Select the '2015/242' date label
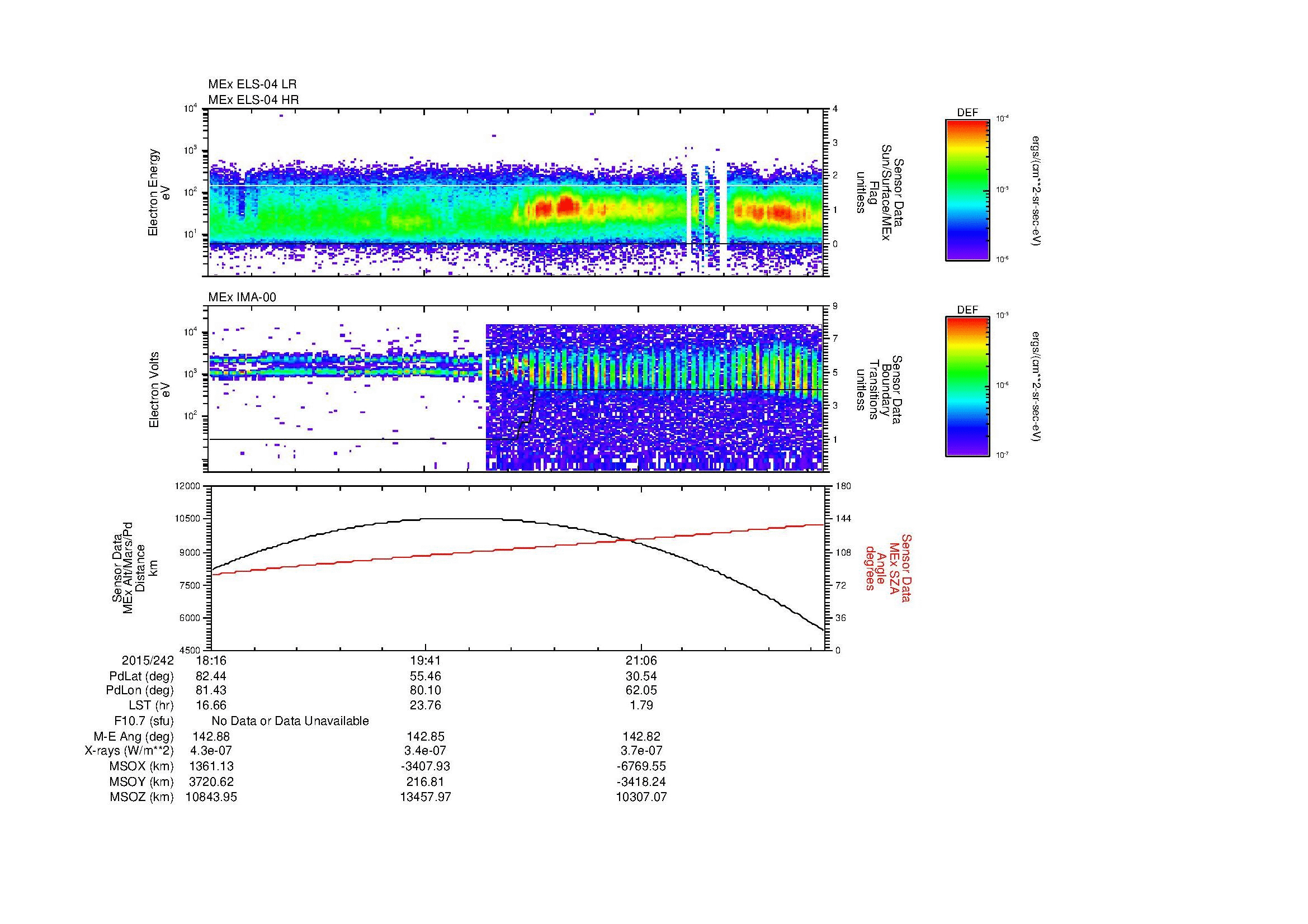The image size is (1308, 924). (148, 661)
